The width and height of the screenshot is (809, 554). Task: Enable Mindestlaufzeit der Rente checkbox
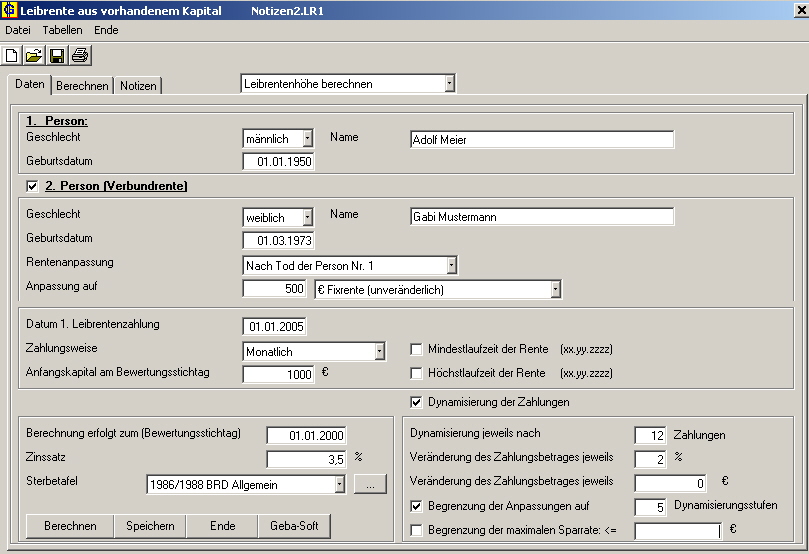(417, 350)
